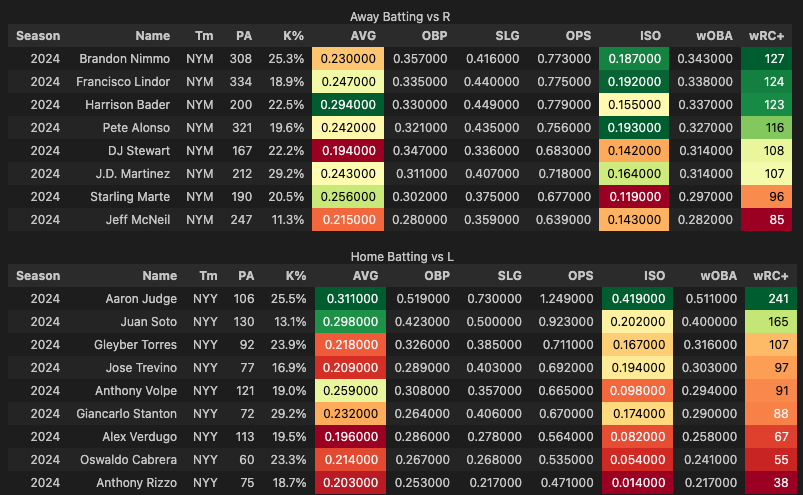The width and height of the screenshot is (803, 495).
Task: Click Brandon Nimmo's K% value 25.3%
Action: 286,59
